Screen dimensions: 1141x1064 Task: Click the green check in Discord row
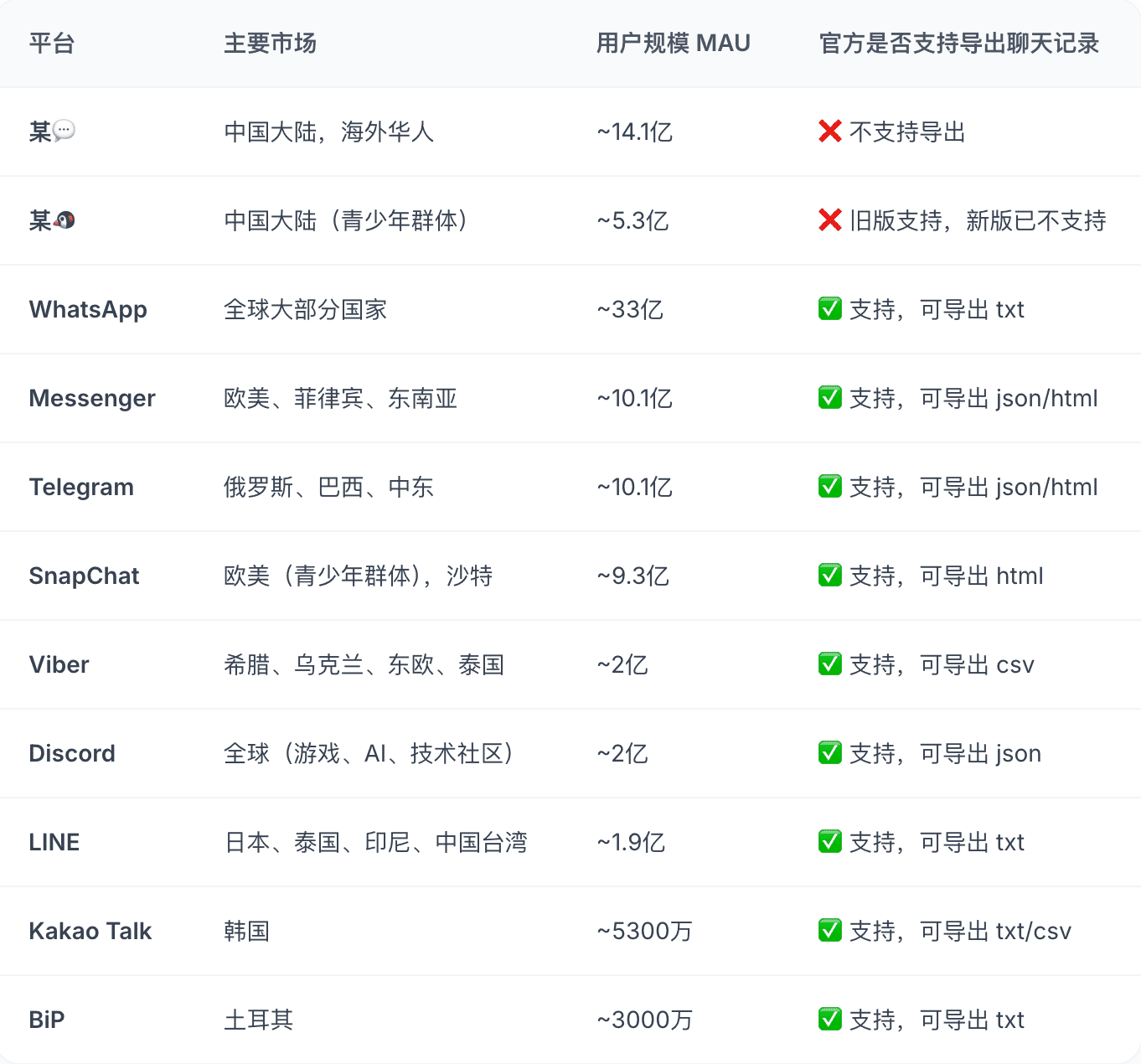pos(829,753)
